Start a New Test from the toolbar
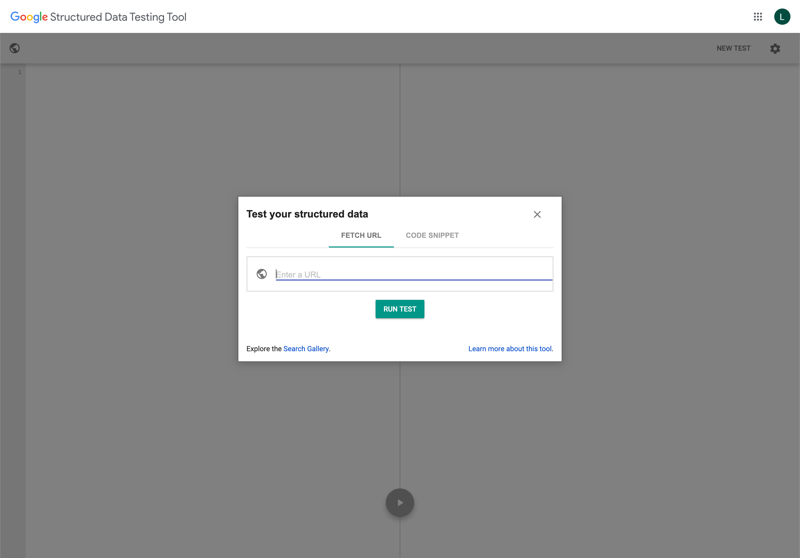Screen dimensions: 800x558 click(733, 48)
